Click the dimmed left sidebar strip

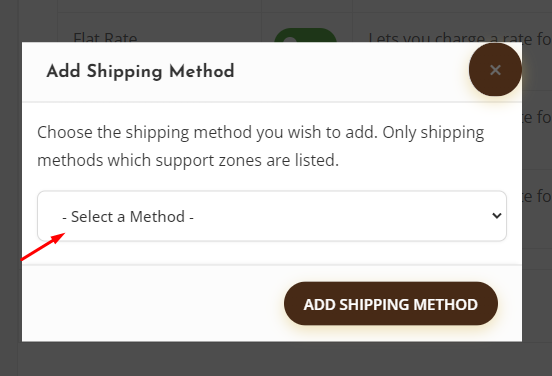click(9, 188)
